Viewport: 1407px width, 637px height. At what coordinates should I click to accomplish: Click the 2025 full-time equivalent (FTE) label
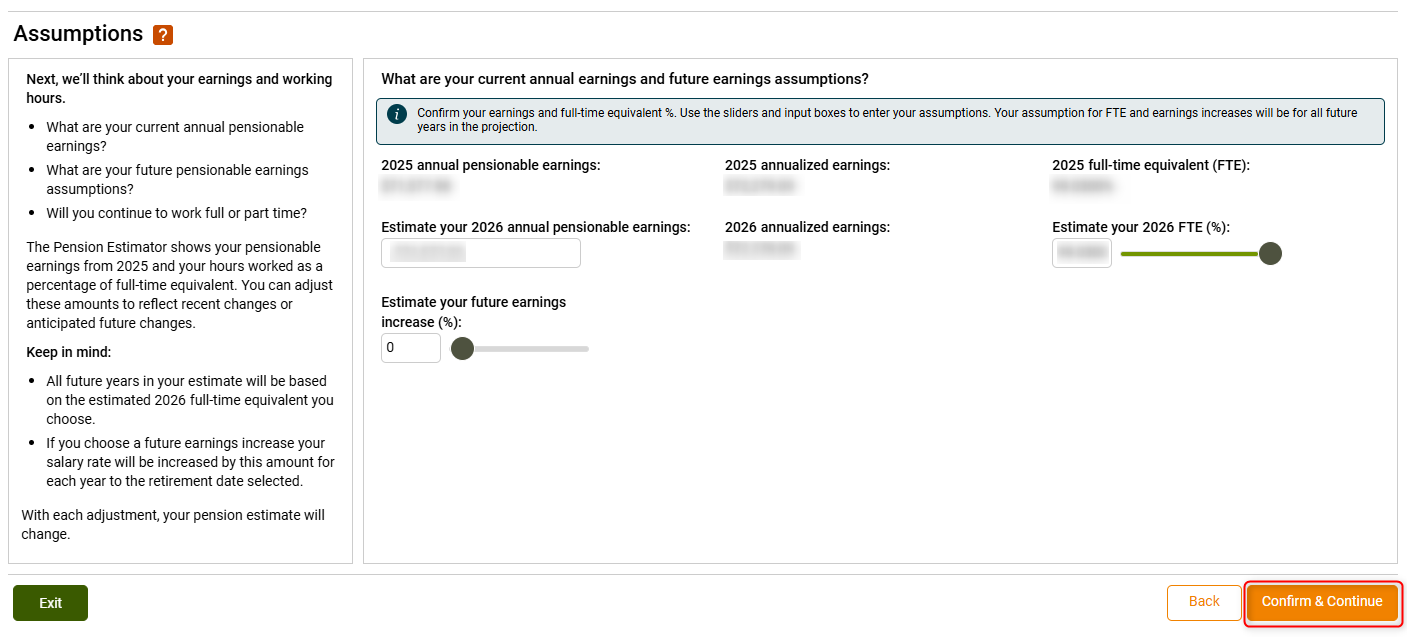[x=1151, y=165]
